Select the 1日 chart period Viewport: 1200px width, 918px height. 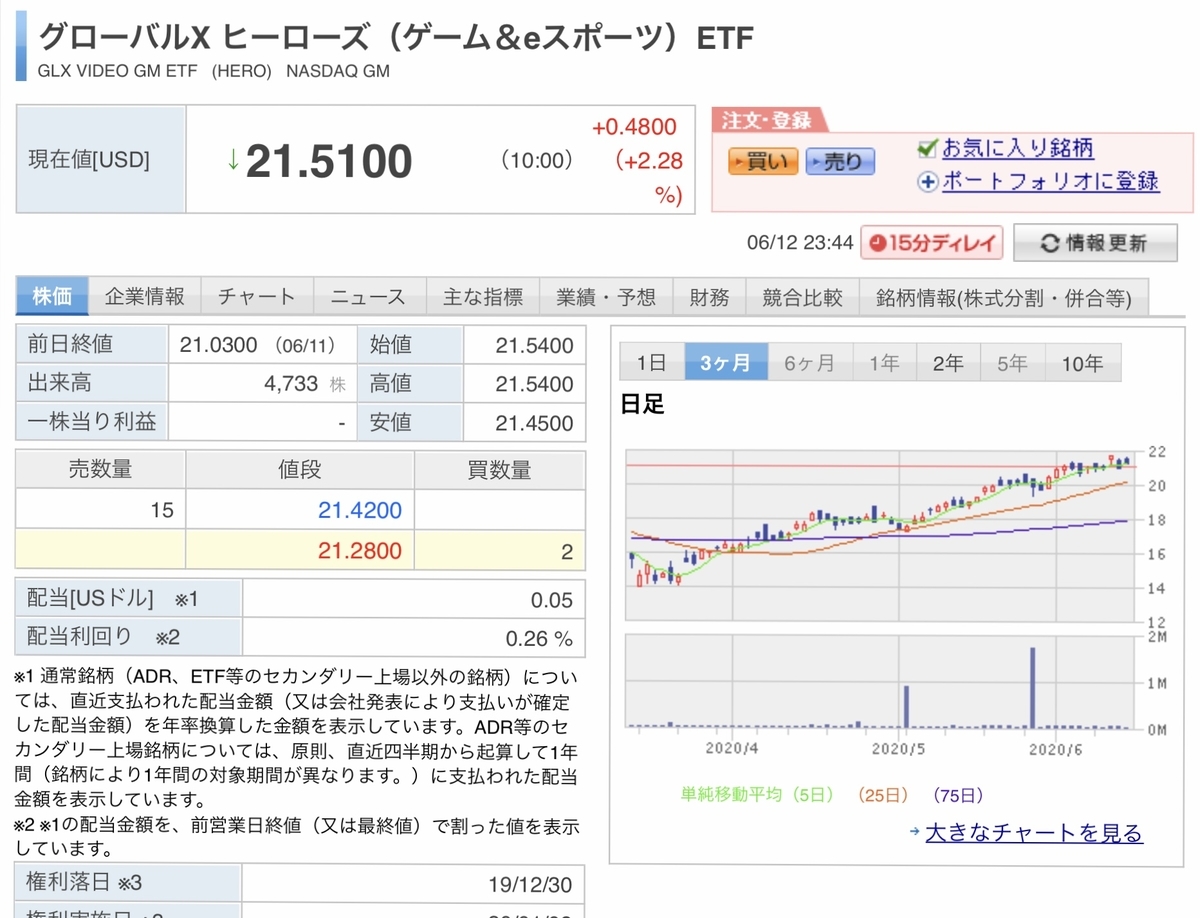(651, 363)
